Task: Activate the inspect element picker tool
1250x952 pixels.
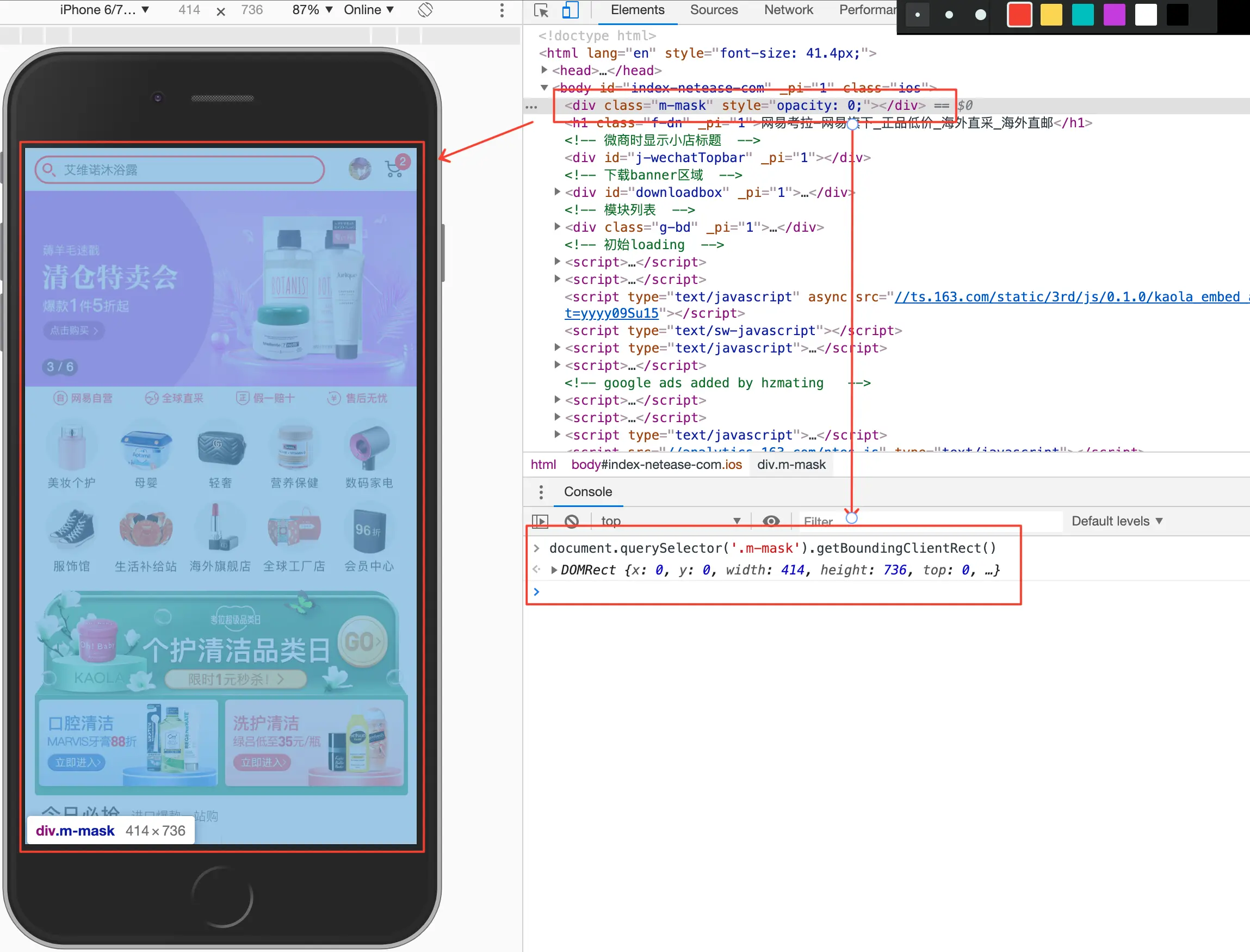Action: 541,10
